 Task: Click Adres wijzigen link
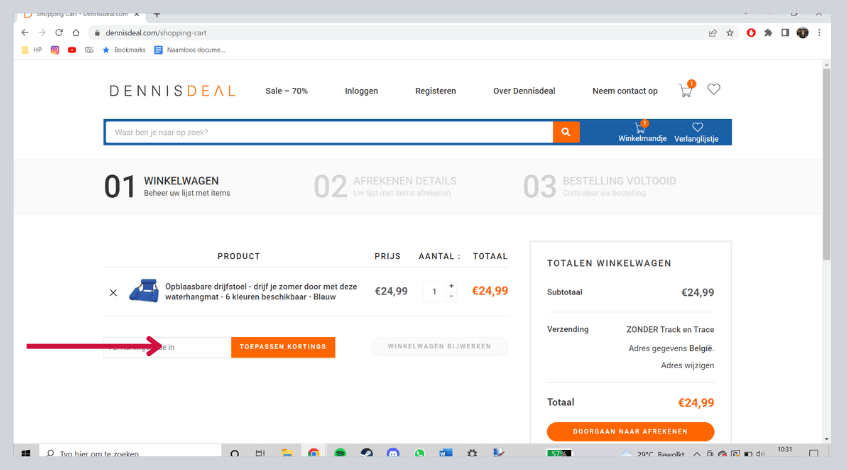(x=687, y=365)
